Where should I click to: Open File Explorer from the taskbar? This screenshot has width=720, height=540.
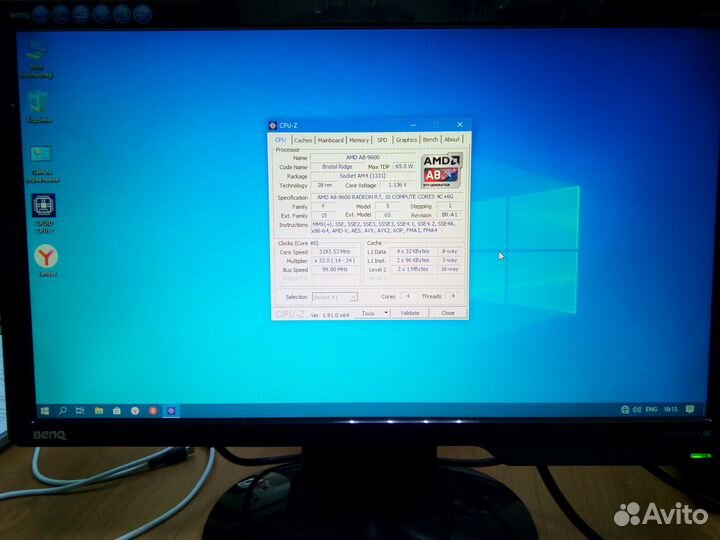(99, 411)
